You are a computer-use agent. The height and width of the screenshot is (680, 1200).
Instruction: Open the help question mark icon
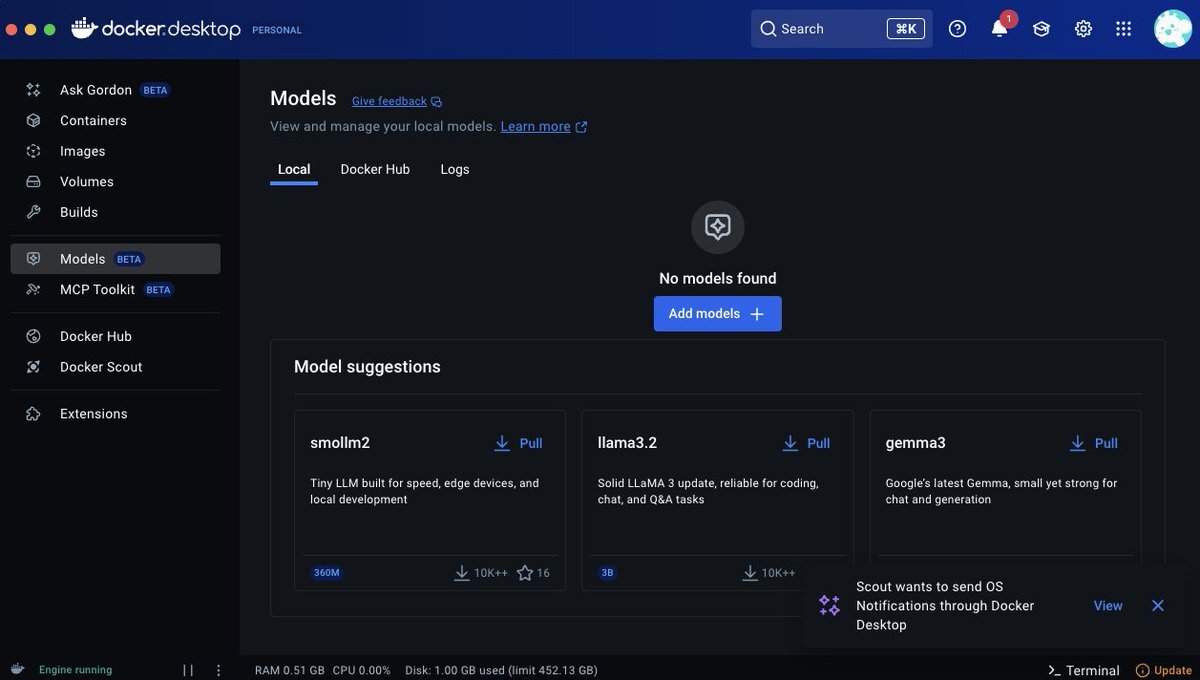pyautogui.click(x=957, y=29)
